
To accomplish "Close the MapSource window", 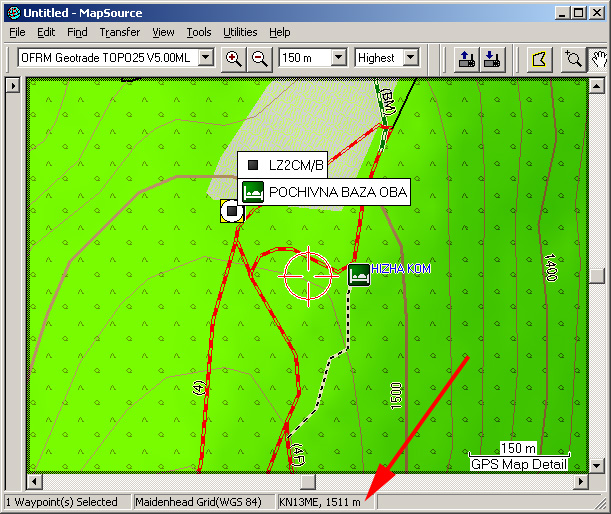I will pos(597,13).
